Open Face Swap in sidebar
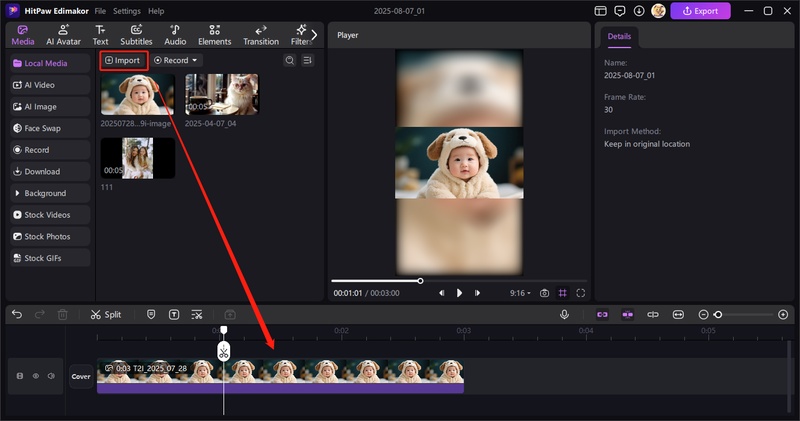The image size is (800, 421). click(50, 128)
